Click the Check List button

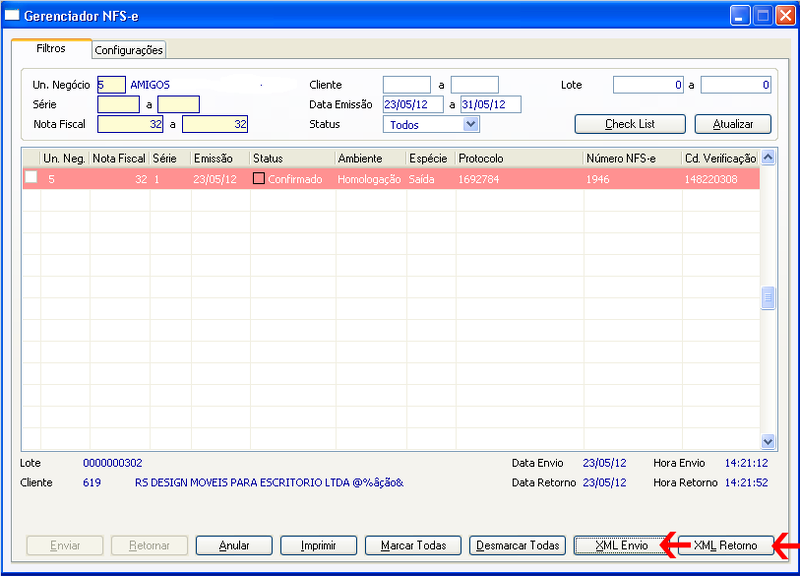click(630, 124)
